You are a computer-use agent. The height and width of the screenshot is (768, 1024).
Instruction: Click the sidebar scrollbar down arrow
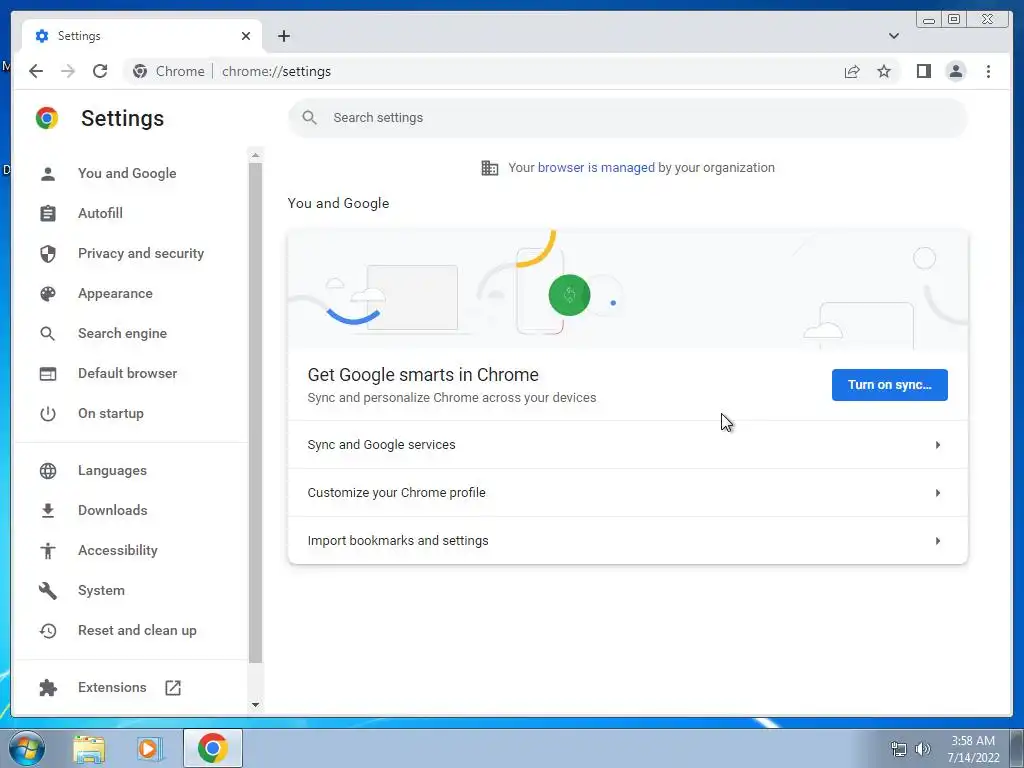[255, 705]
